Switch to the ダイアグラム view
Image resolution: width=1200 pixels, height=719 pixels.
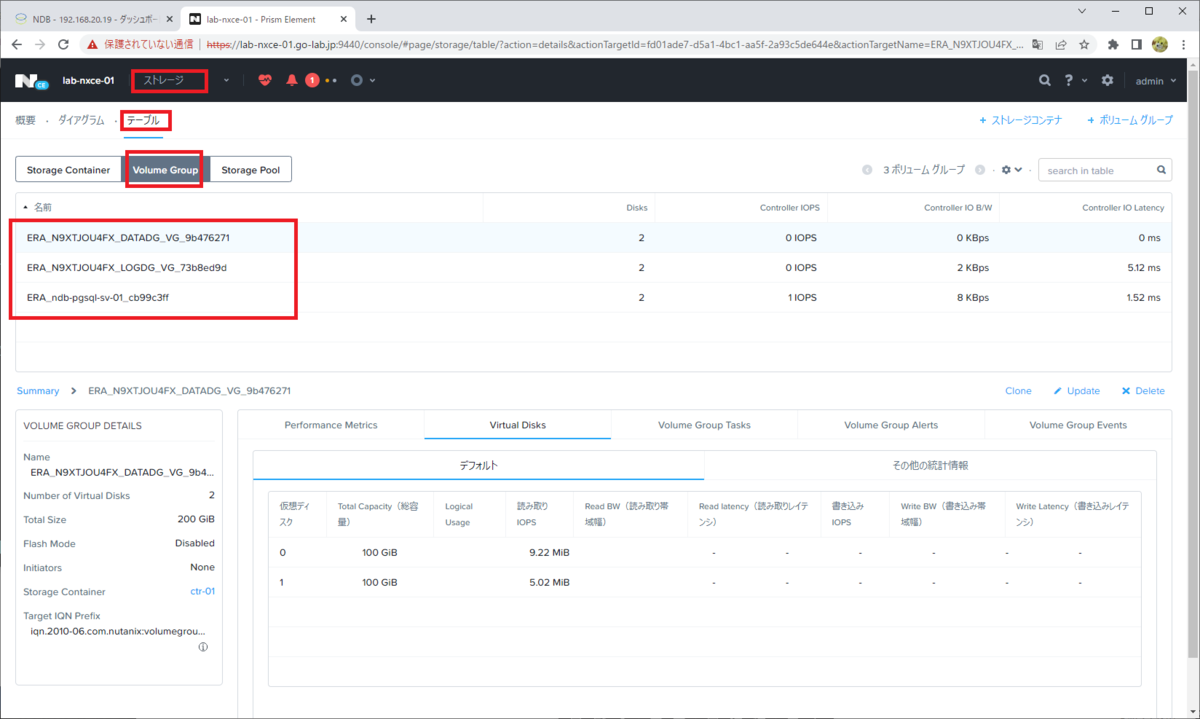(x=81, y=120)
